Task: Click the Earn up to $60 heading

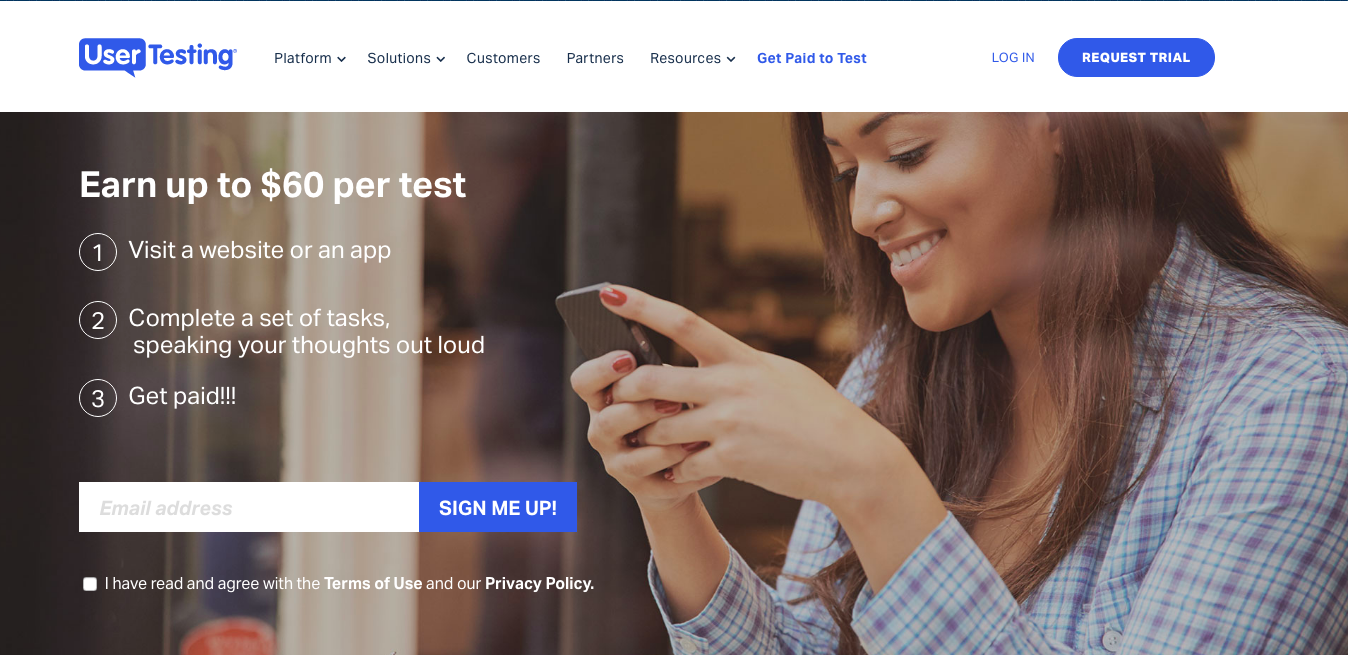Action: [x=273, y=185]
